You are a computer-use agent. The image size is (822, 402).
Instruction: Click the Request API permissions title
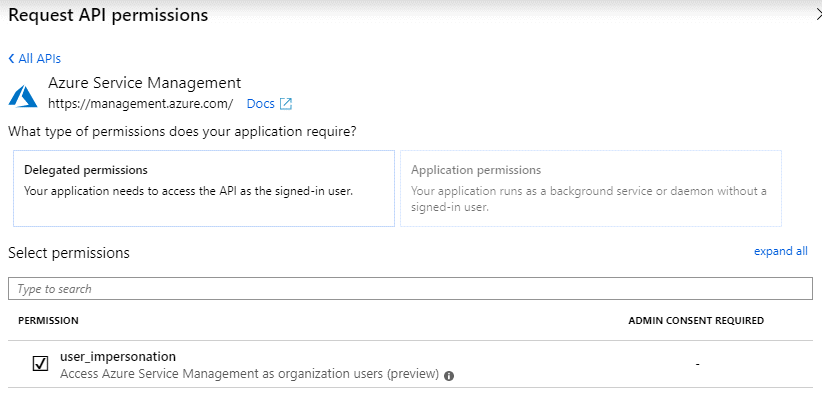coord(108,15)
